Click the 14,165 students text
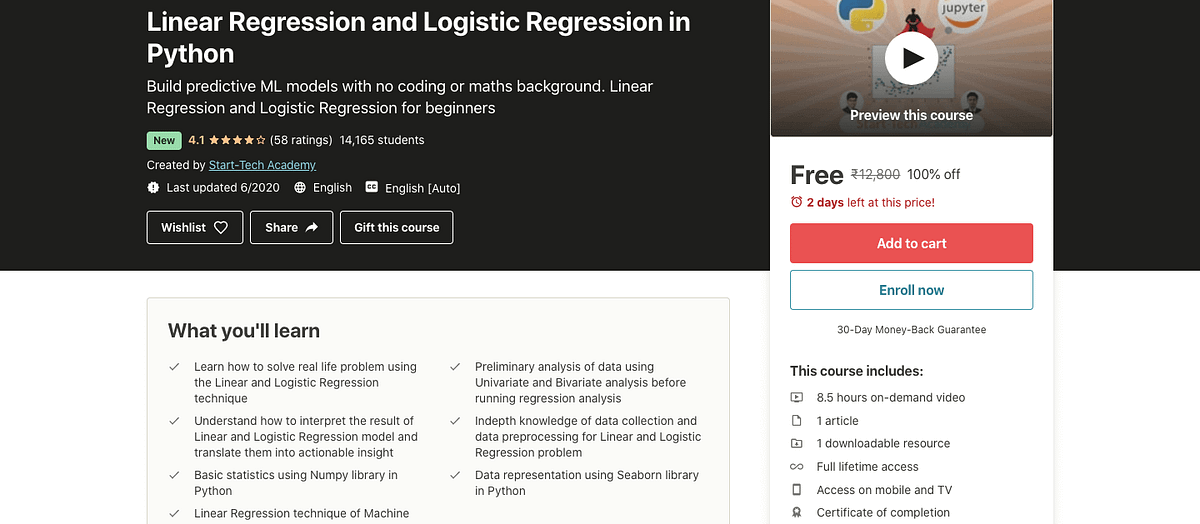Screen dimensions: 1200x524 [x=382, y=140]
